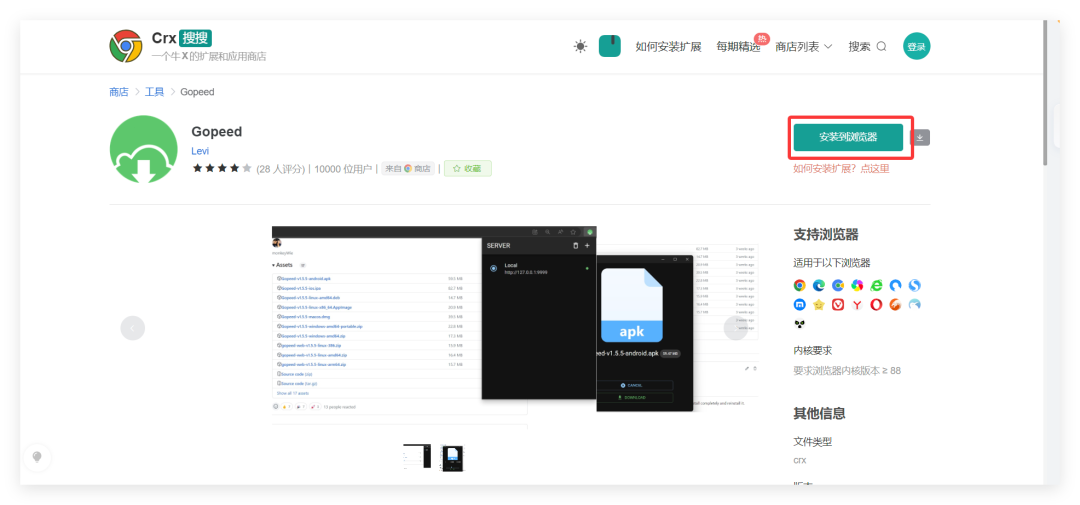Click the teal square icon in header
Screen dimensions: 1080x505
[610, 45]
